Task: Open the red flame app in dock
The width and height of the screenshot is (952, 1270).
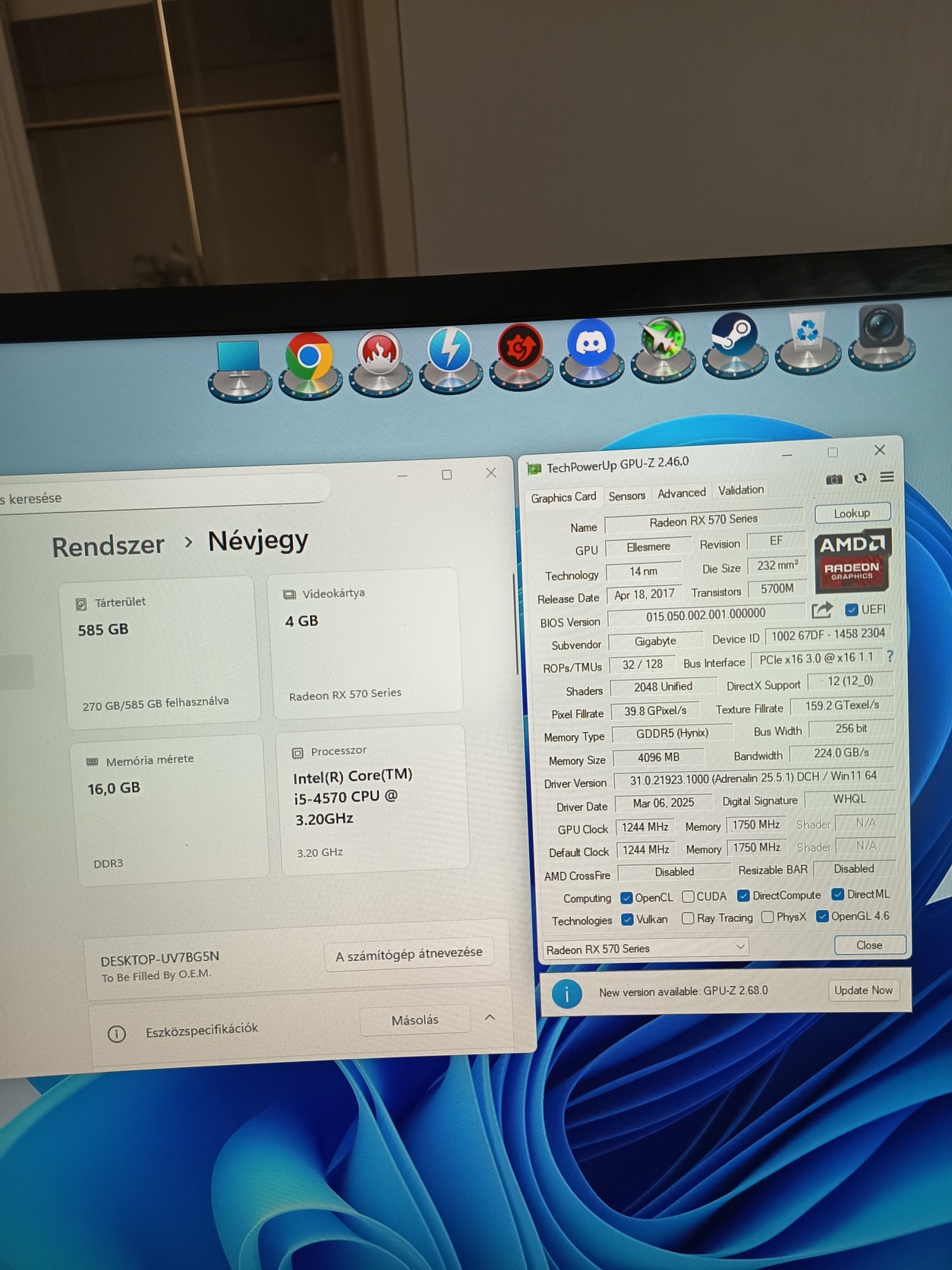Action: 380,362
